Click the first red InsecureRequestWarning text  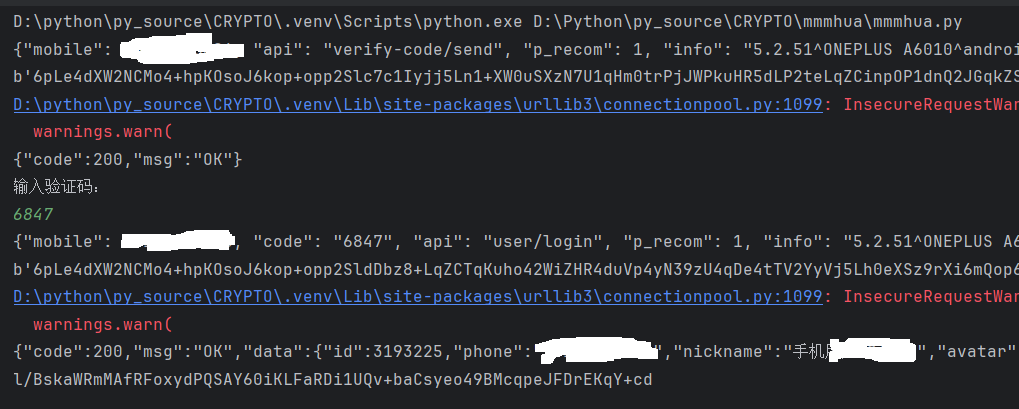click(931, 104)
